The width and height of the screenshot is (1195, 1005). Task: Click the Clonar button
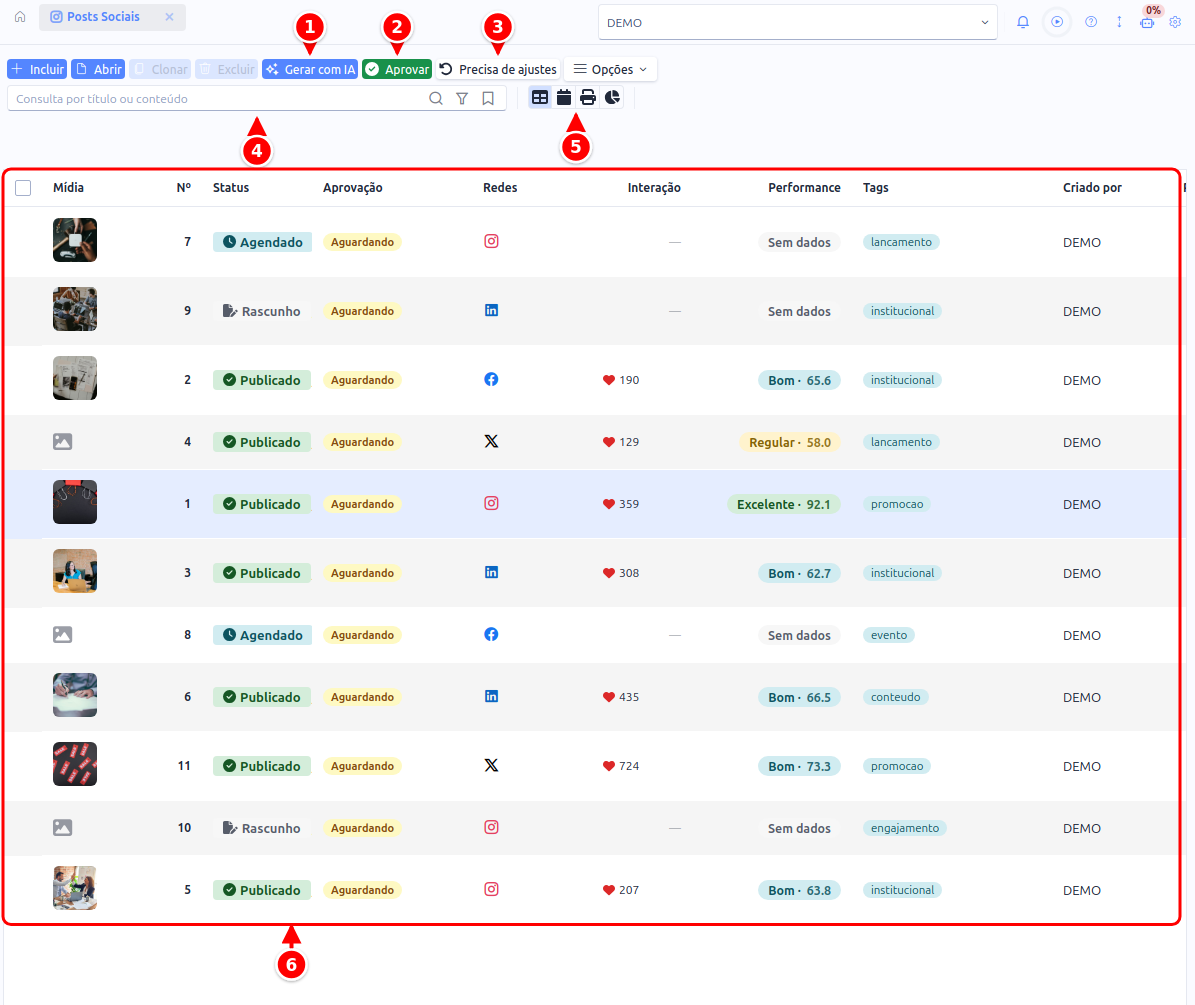coord(160,69)
